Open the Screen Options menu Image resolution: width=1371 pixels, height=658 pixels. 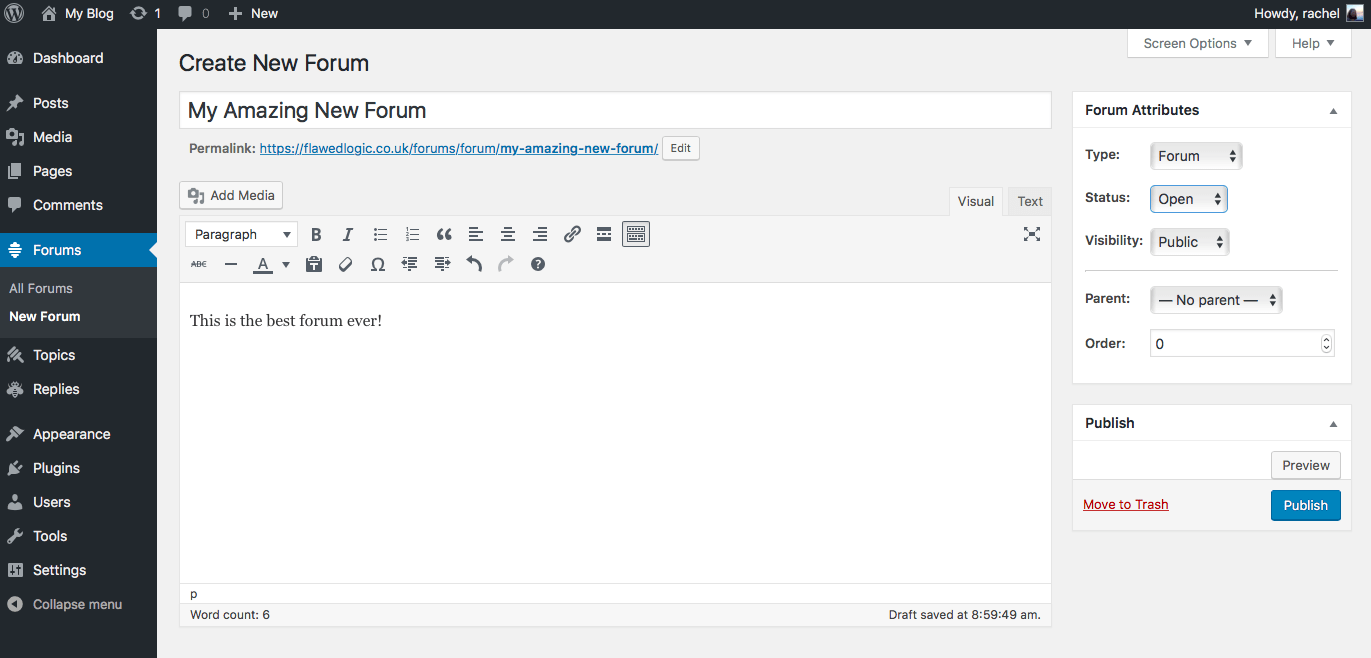point(1197,43)
